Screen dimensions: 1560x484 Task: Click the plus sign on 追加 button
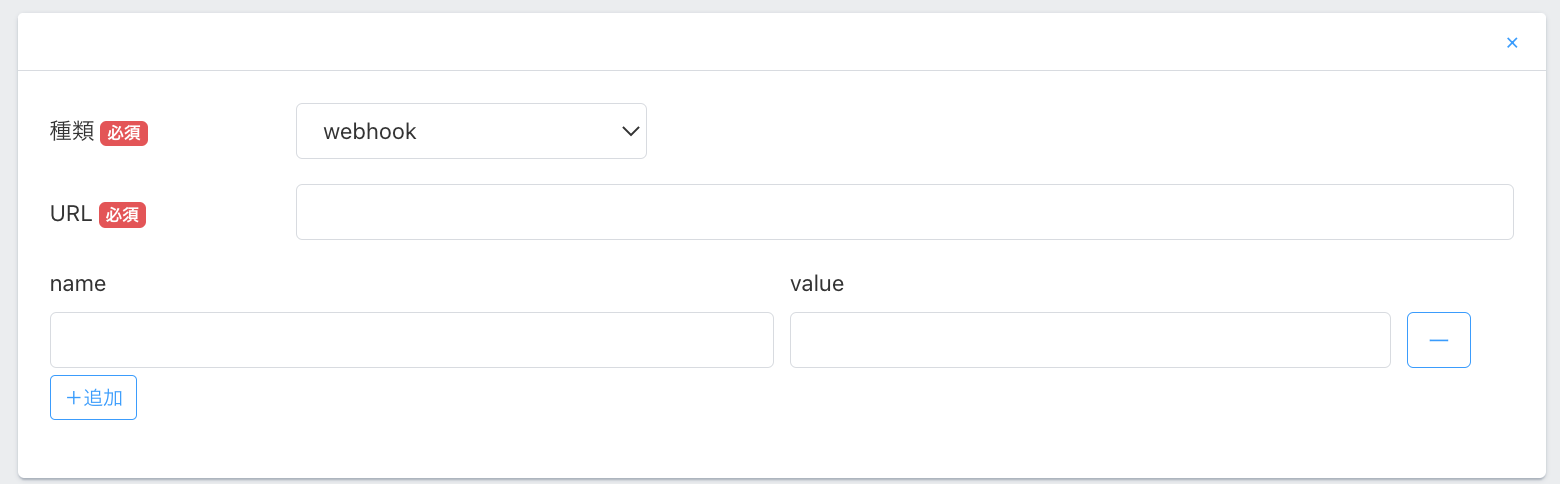[x=73, y=398]
